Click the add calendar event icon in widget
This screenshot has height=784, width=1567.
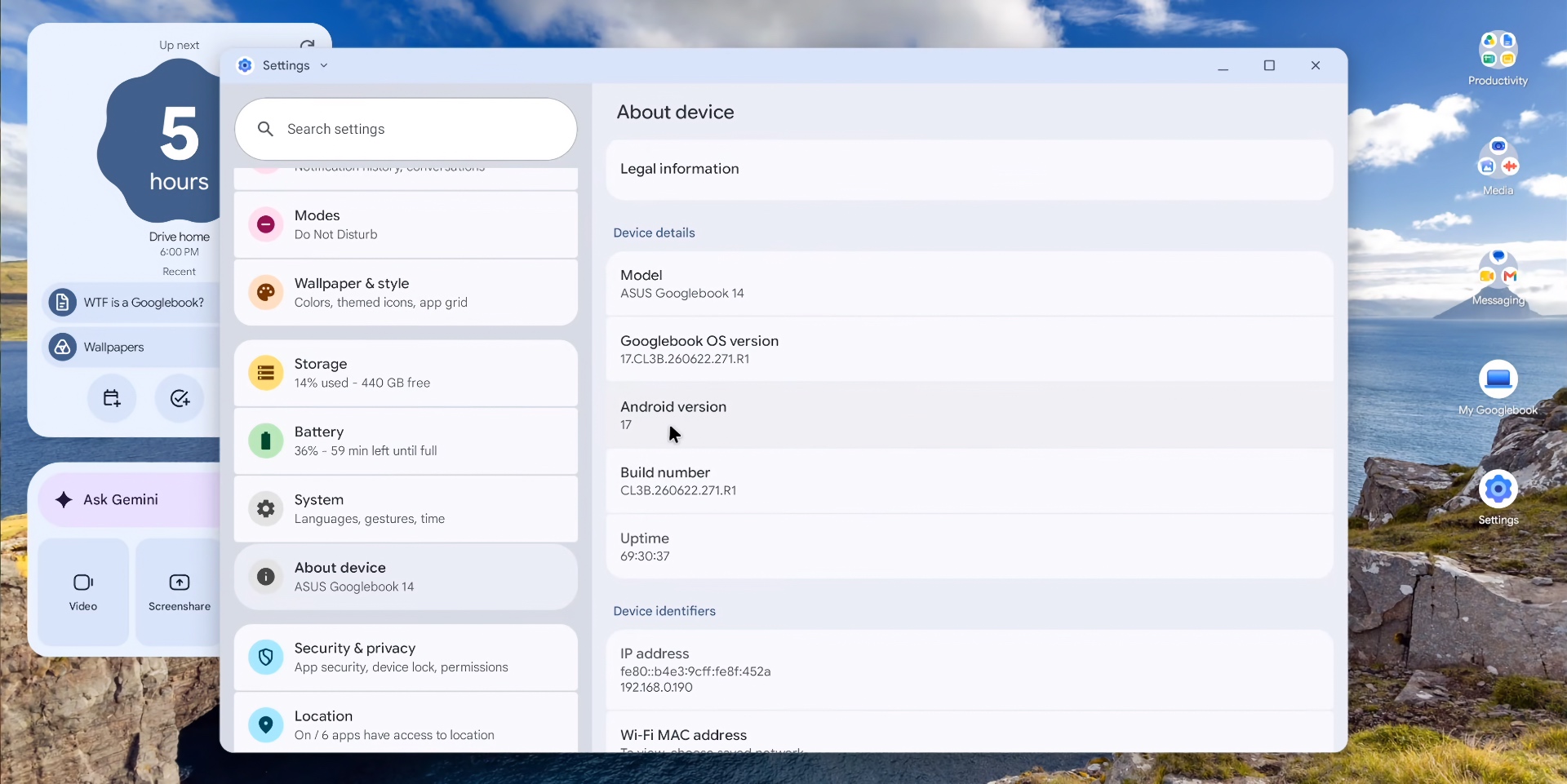point(112,398)
